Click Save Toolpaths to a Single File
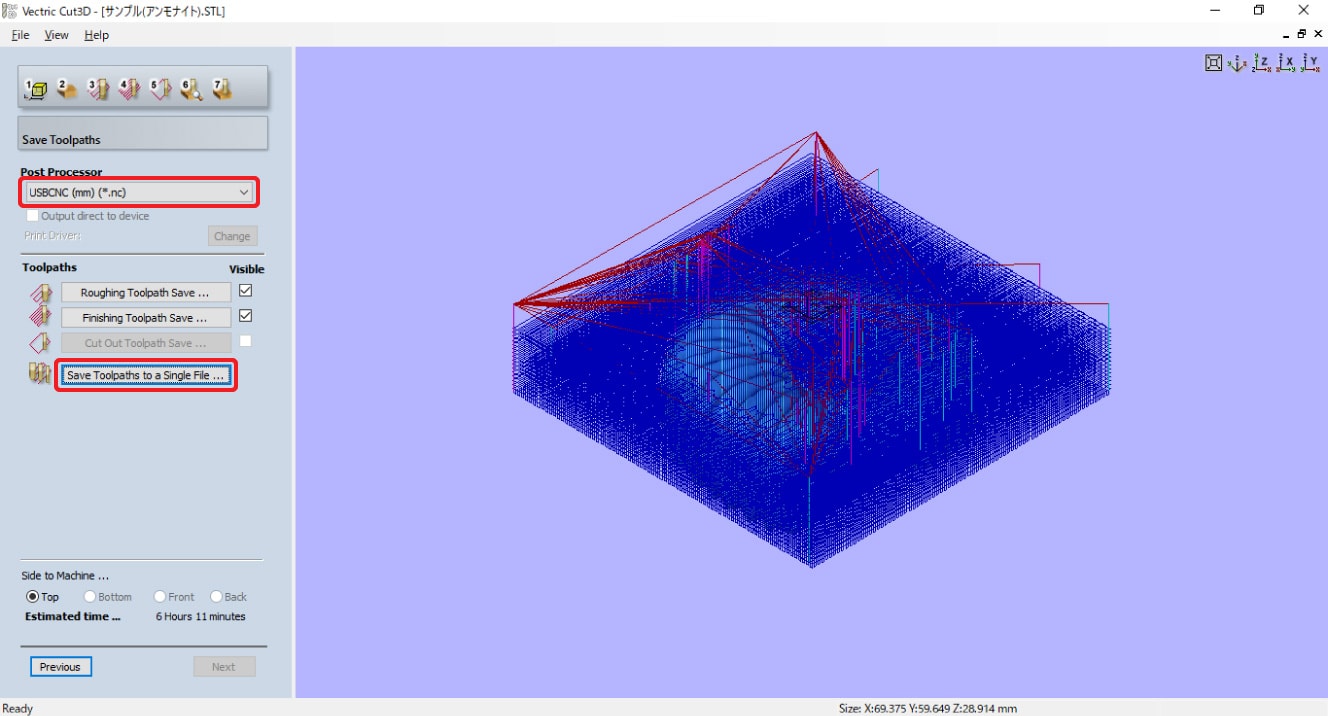This screenshot has height=716, width=1328. point(145,375)
